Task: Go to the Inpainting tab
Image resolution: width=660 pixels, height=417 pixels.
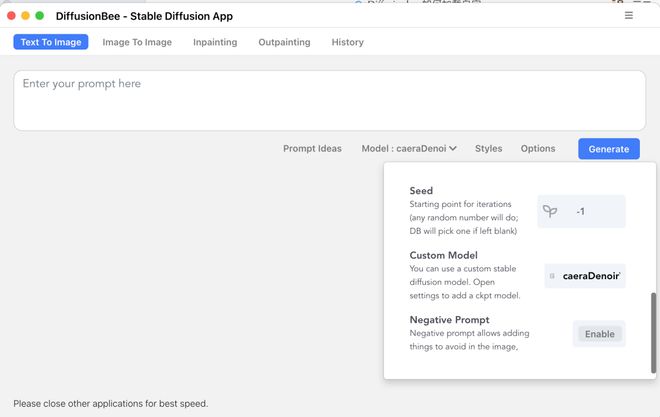Action: [215, 42]
